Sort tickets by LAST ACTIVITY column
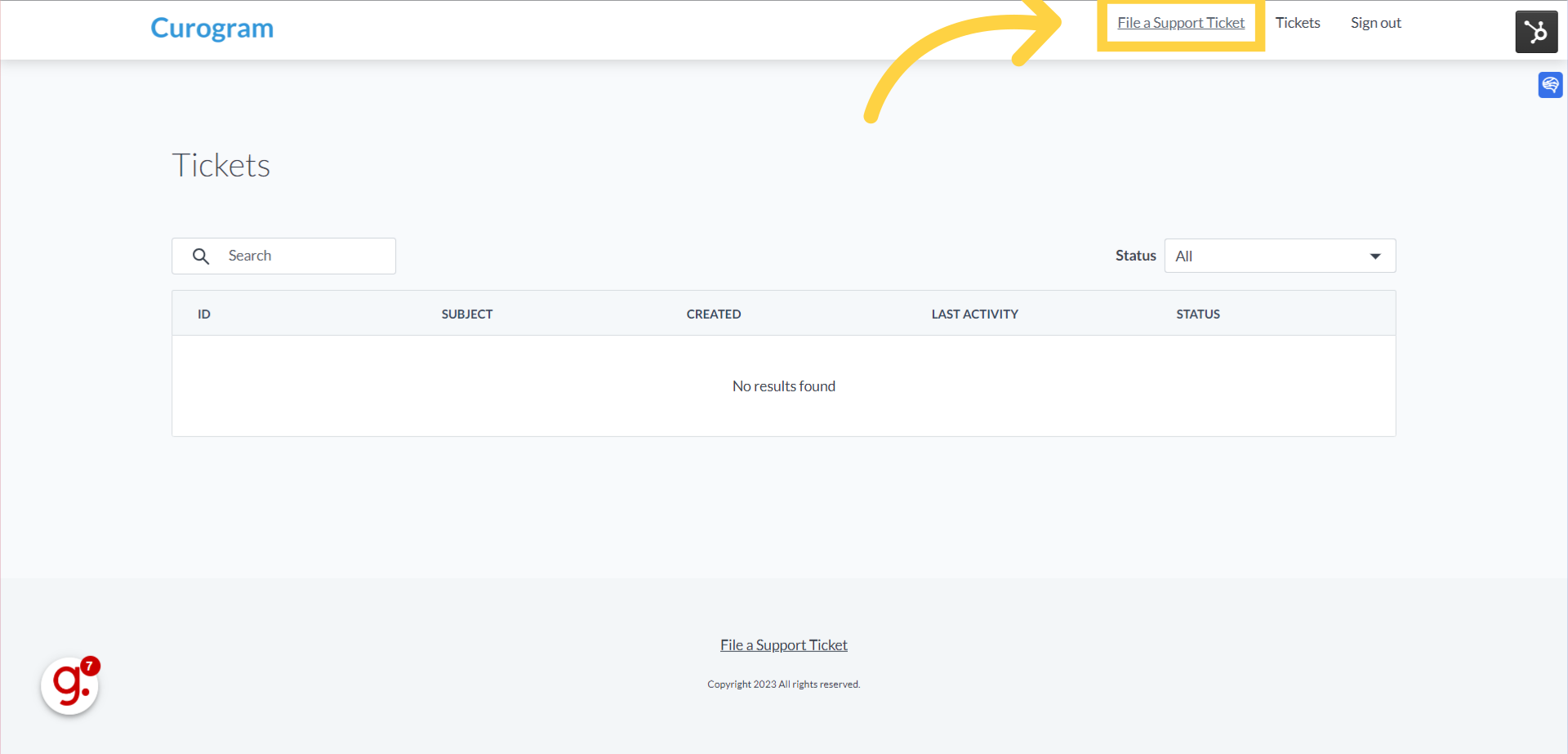The image size is (1568, 754). point(974,314)
